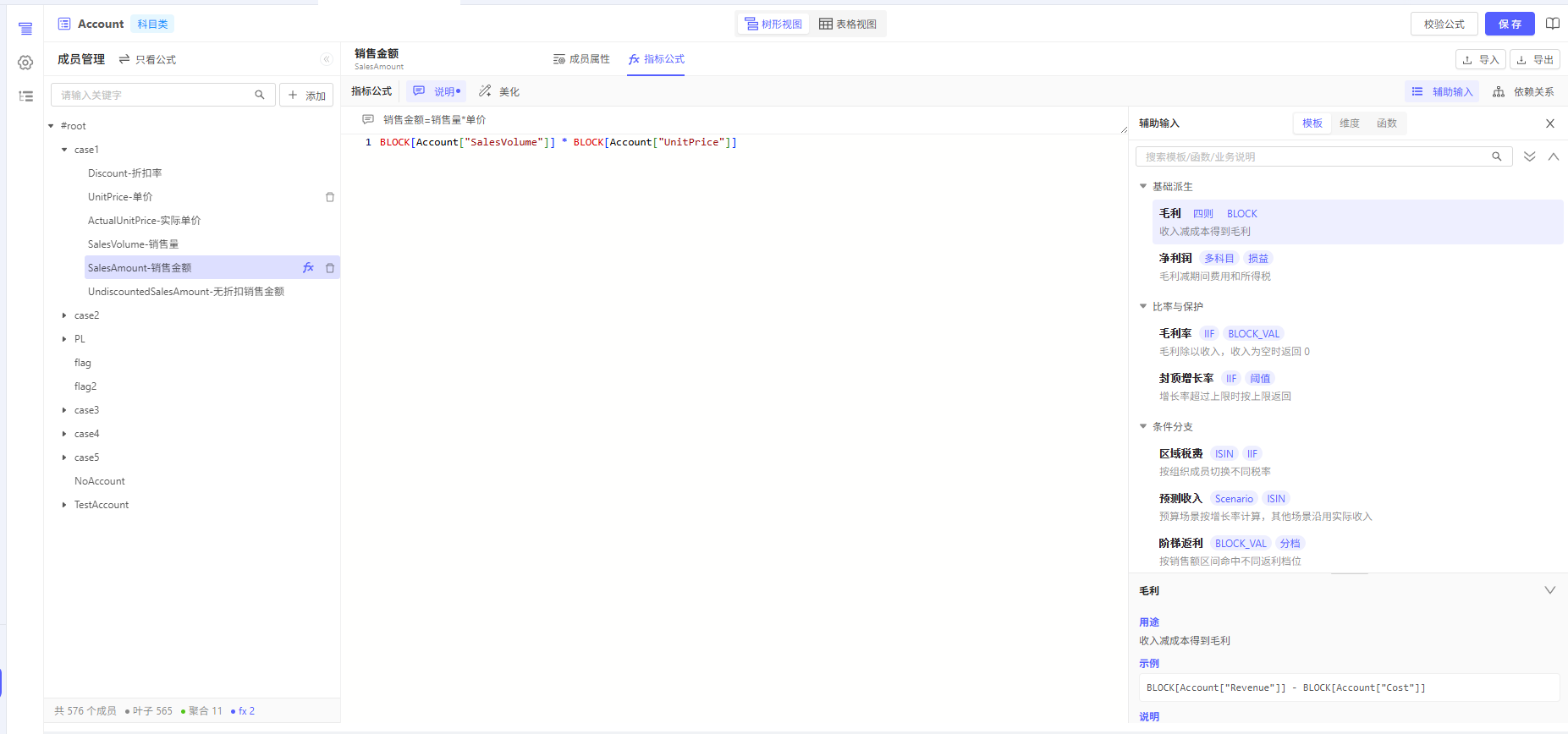Open the top sidebar list icon
This screenshot has width=1568, height=734.
click(25, 29)
